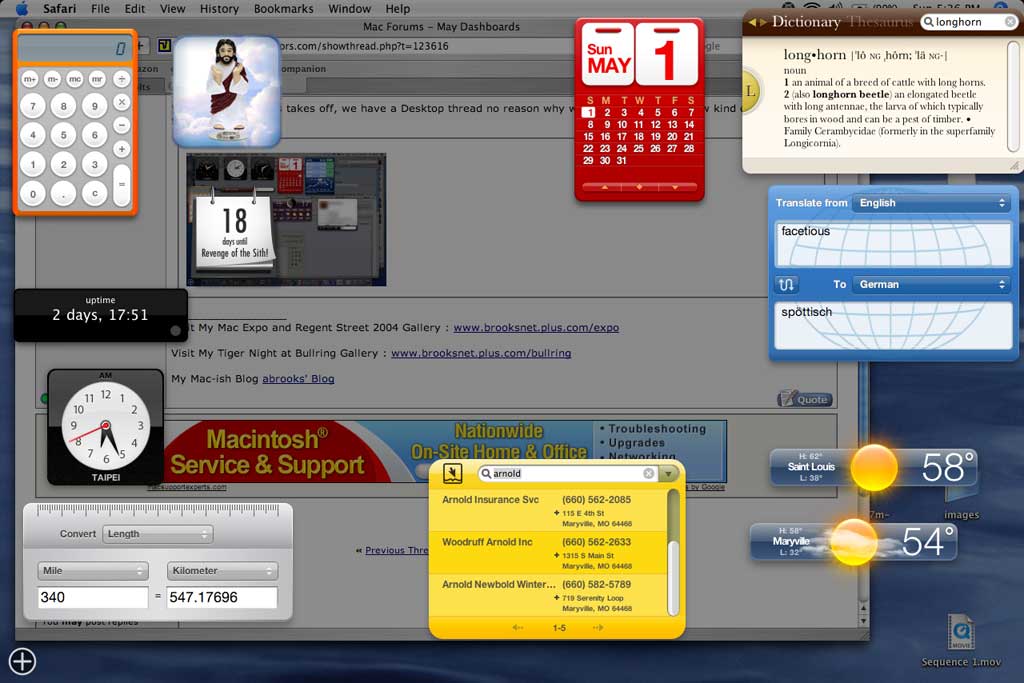This screenshot has width=1024, height=683.
Task: Click the calculator divide key
Action: [121, 79]
